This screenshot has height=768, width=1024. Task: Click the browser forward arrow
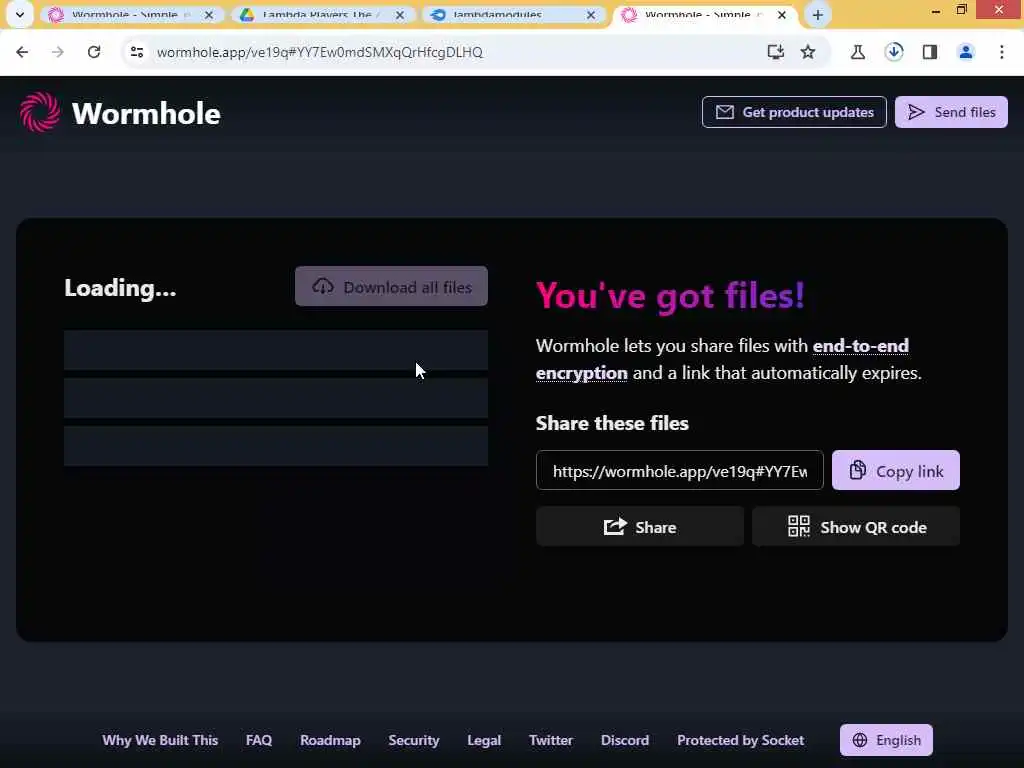click(58, 52)
